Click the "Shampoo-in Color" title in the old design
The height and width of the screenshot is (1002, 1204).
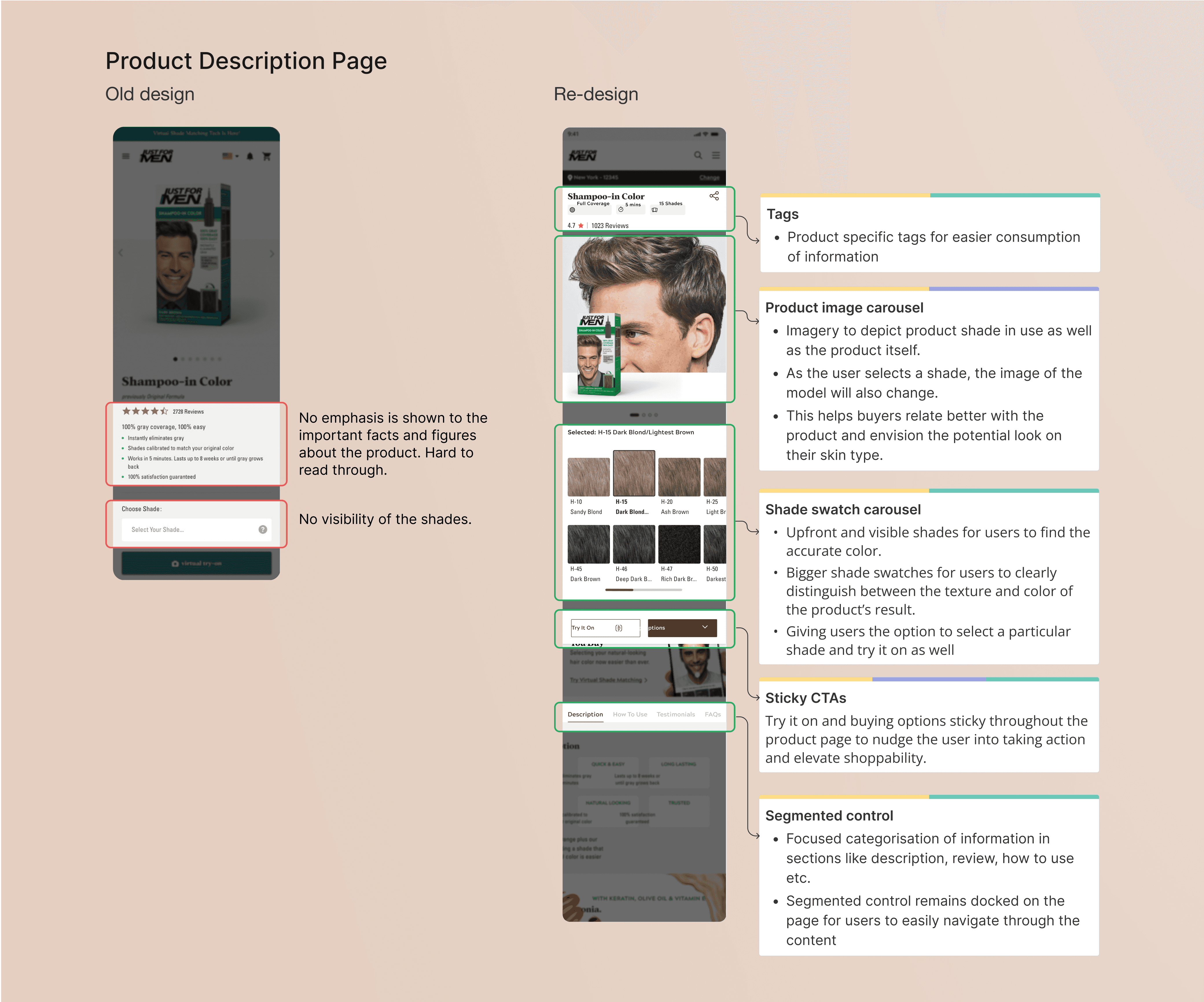177,382
